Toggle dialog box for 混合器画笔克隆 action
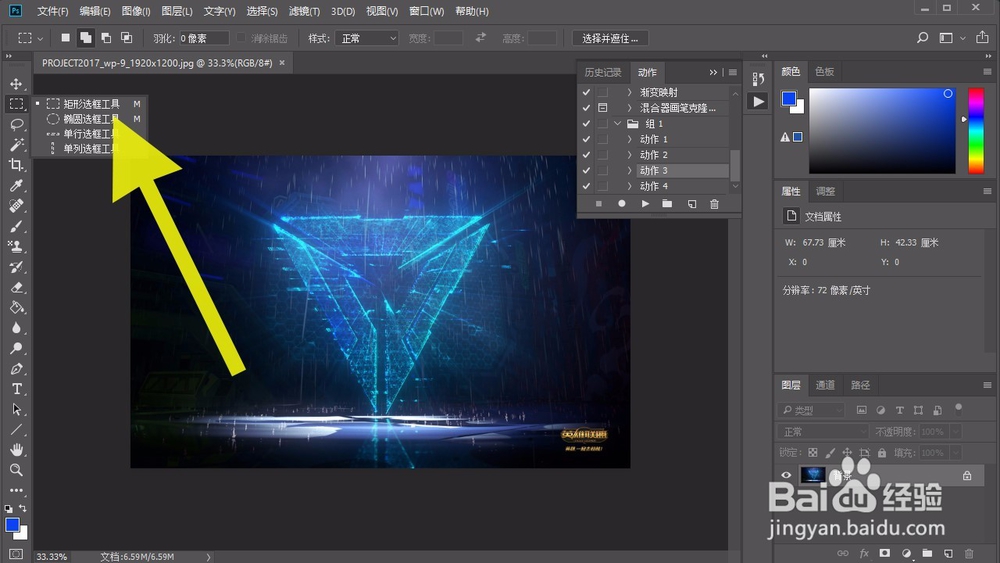1000x563 pixels. (x=603, y=108)
